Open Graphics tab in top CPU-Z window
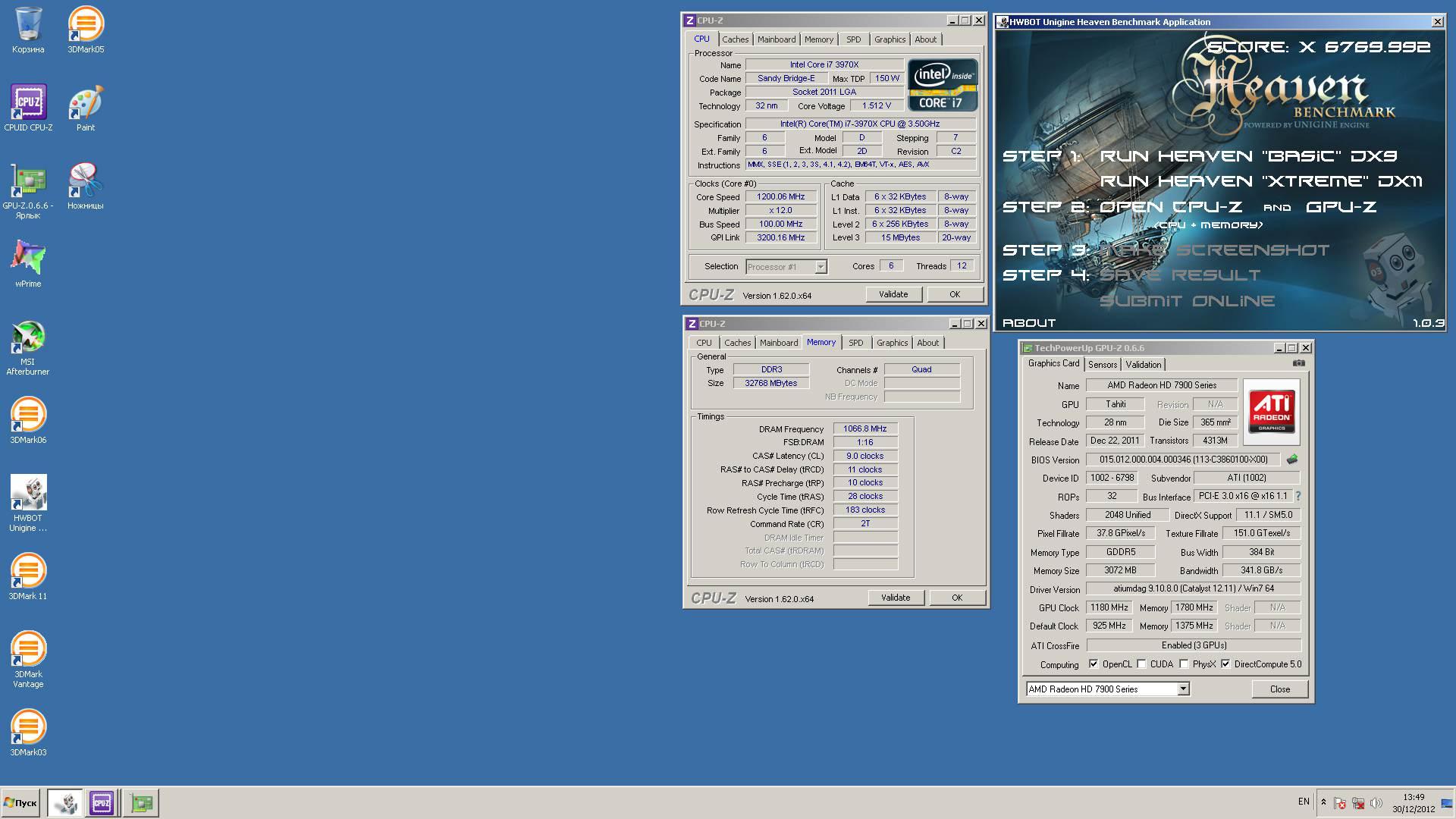 pos(890,39)
